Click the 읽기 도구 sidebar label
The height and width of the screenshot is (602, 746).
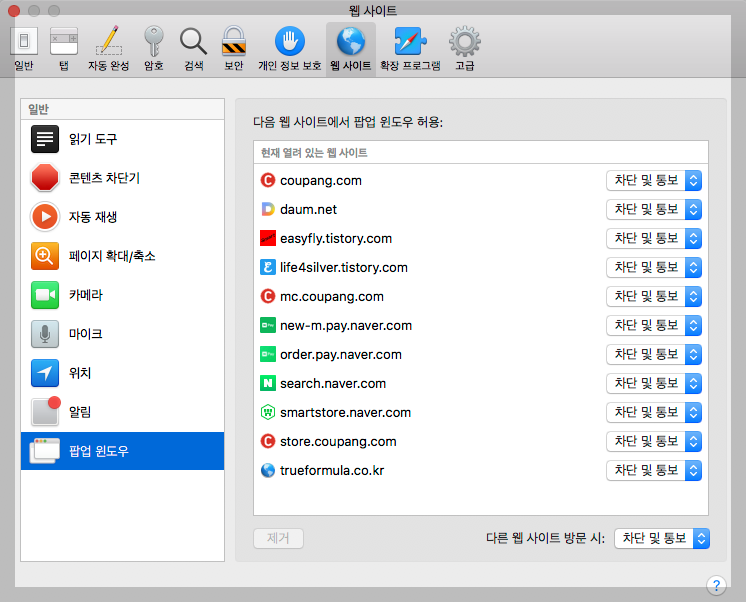93,139
